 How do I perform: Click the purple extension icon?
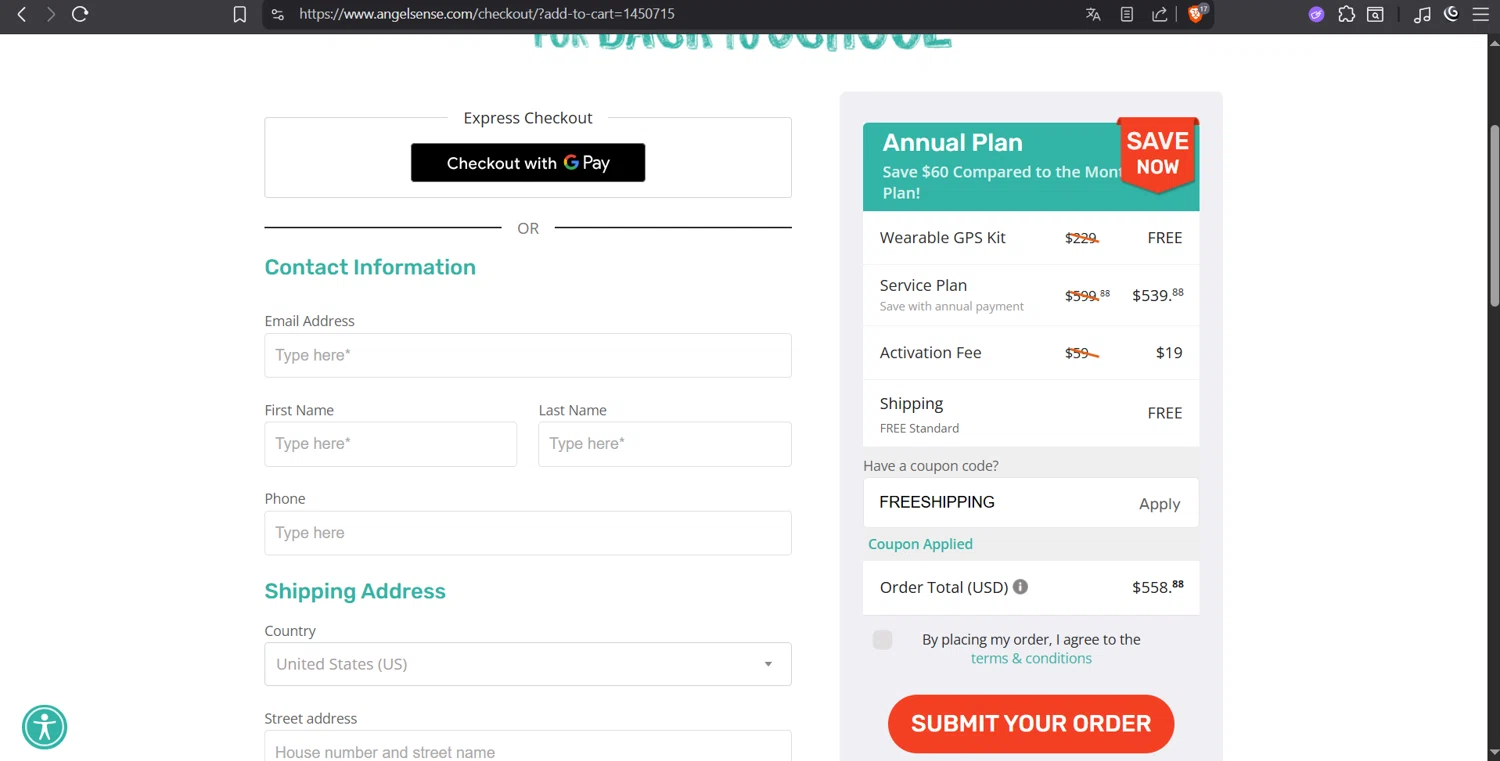[x=1316, y=14]
